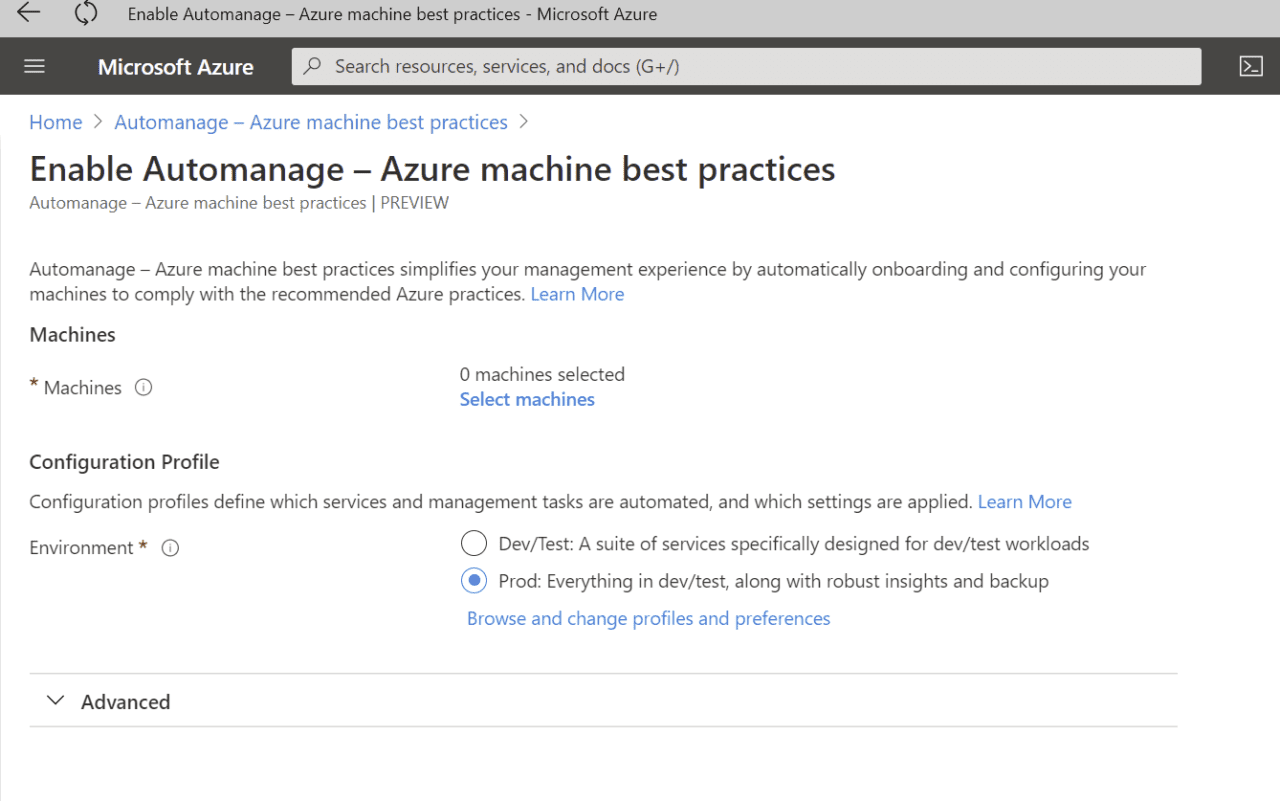Click Learn More beside Configuration profiles text

point(1024,502)
